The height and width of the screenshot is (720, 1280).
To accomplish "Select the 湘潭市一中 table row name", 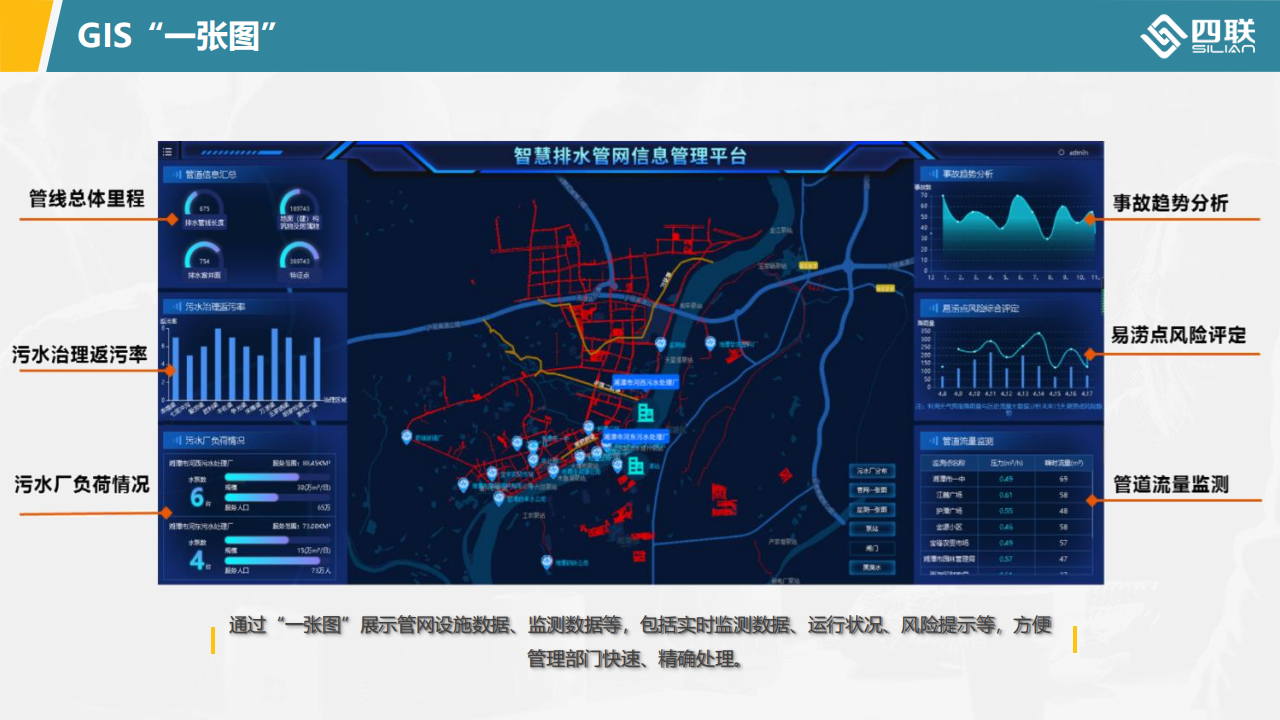I will coord(948,479).
